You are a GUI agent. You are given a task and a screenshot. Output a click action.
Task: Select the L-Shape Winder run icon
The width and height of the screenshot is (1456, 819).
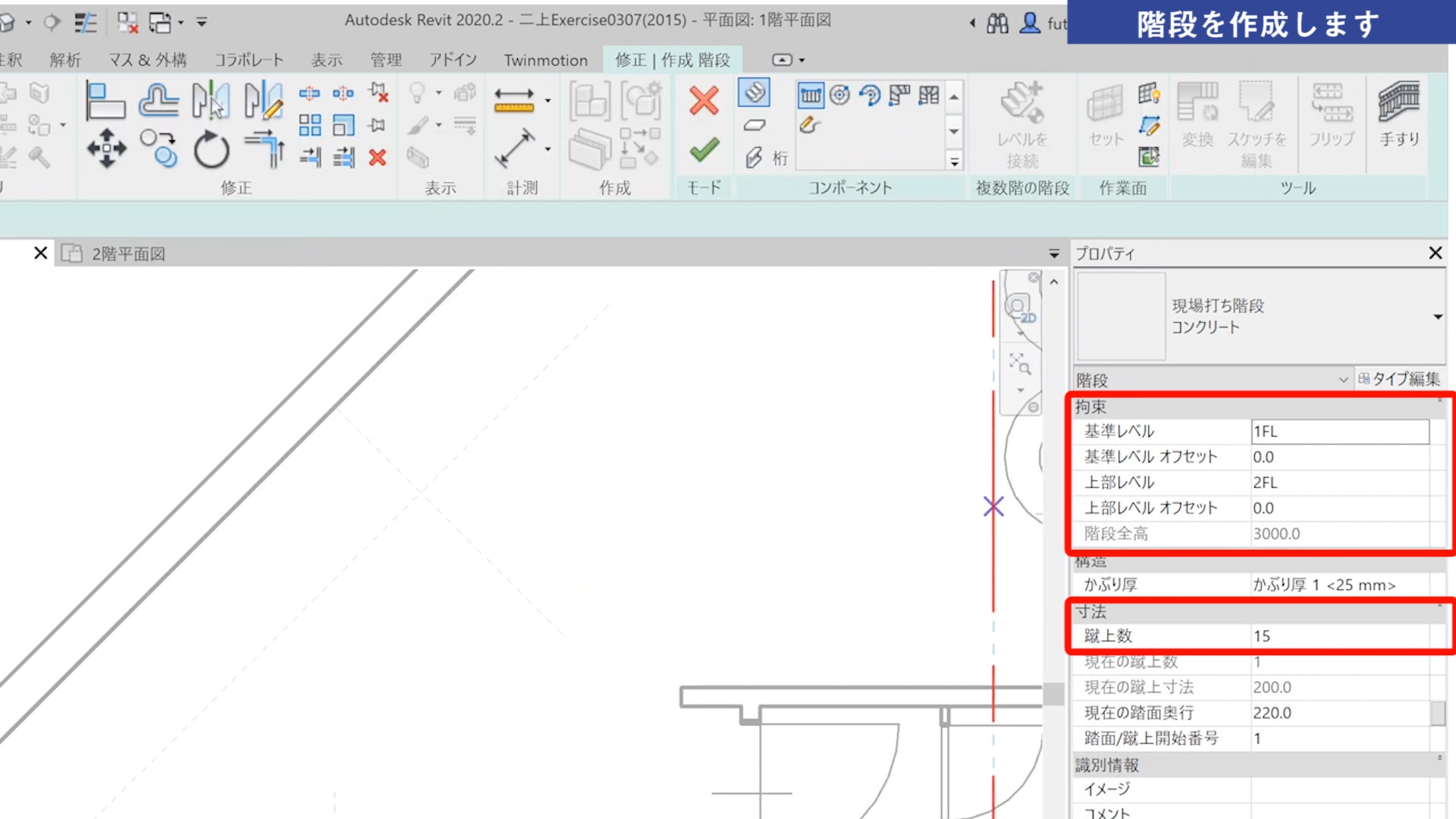[899, 96]
